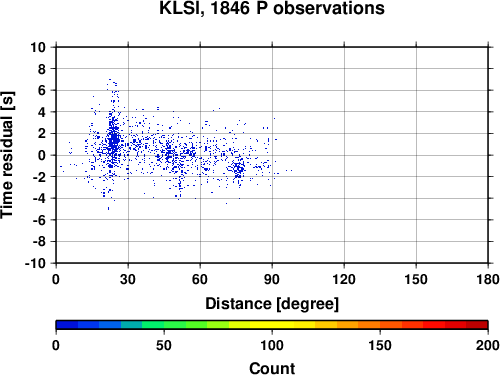Viewport: 500px width, 375px height.
Task: Click the y-axis tick label '10'
Action: point(38,47)
